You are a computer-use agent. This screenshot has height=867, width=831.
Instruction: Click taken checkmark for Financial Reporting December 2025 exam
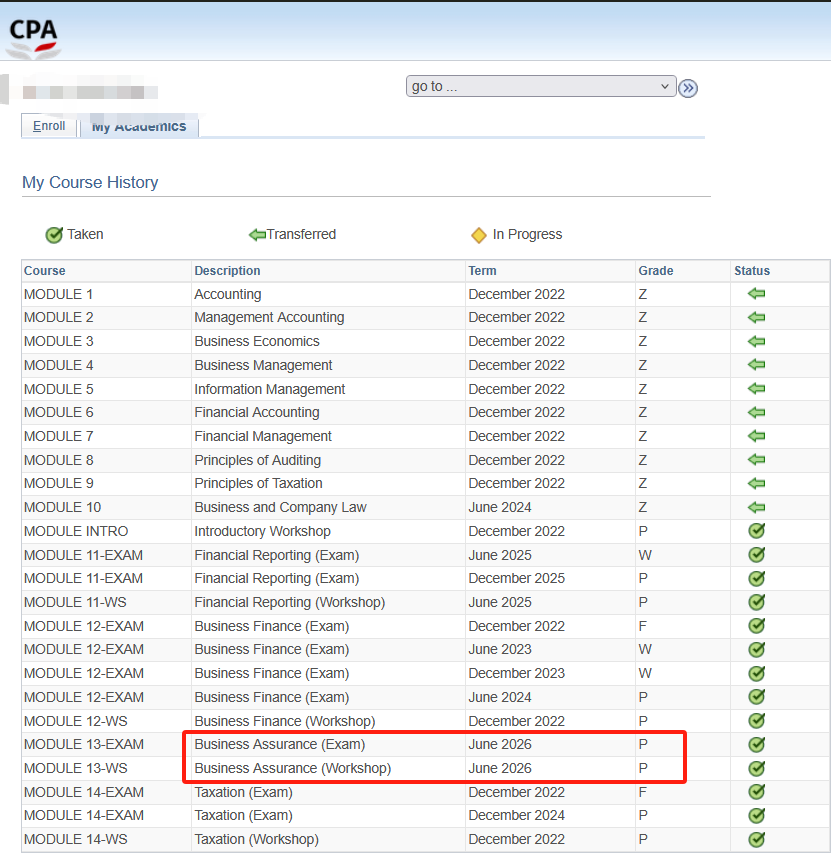[756, 578]
